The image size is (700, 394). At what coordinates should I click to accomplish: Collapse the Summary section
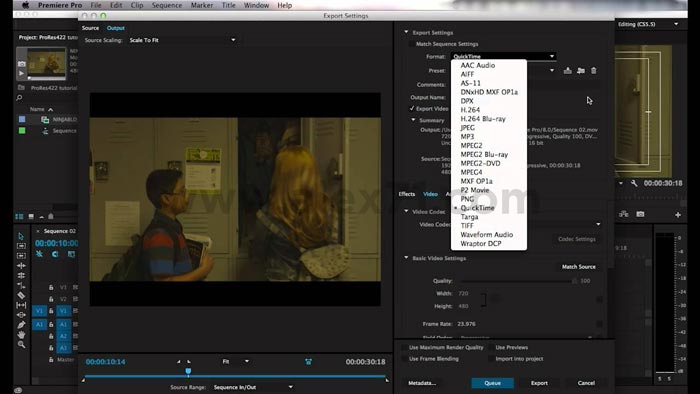pos(413,120)
